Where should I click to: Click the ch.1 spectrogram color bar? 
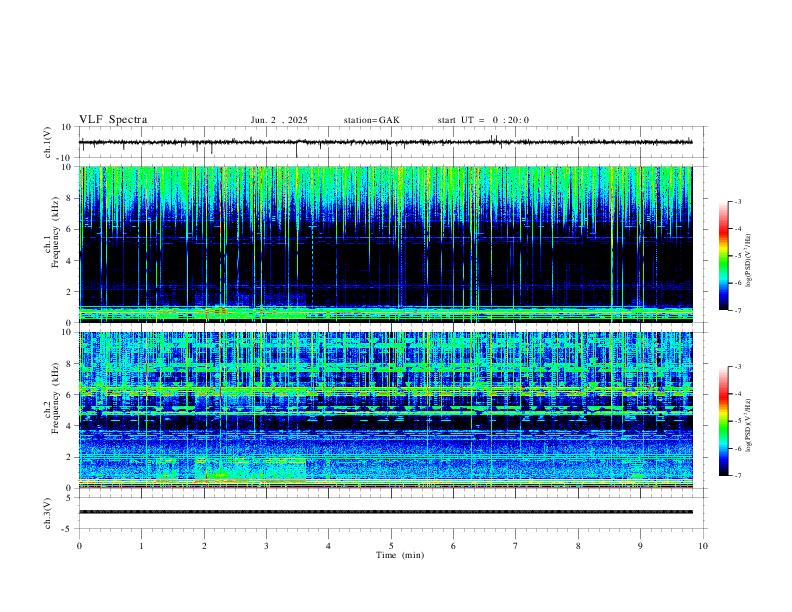pyautogui.click(x=724, y=256)
